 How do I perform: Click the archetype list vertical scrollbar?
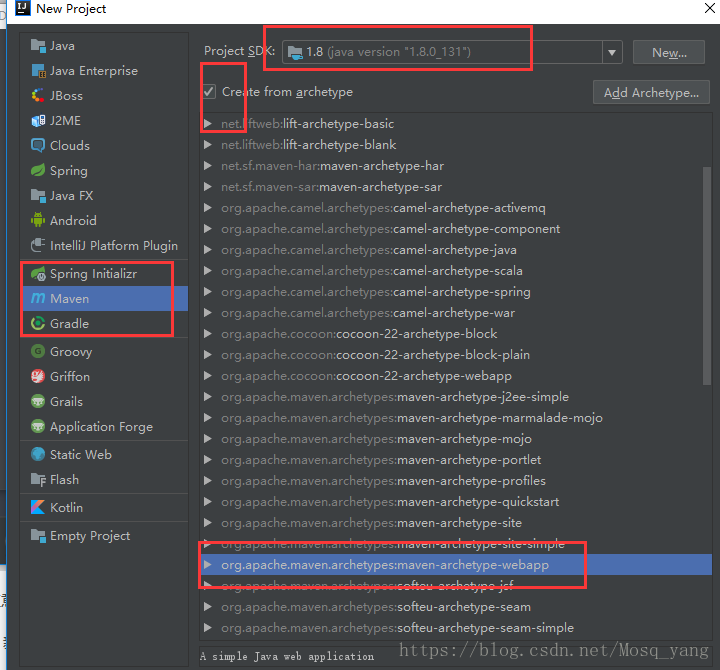pyautogui.click(x=707, y=276)
